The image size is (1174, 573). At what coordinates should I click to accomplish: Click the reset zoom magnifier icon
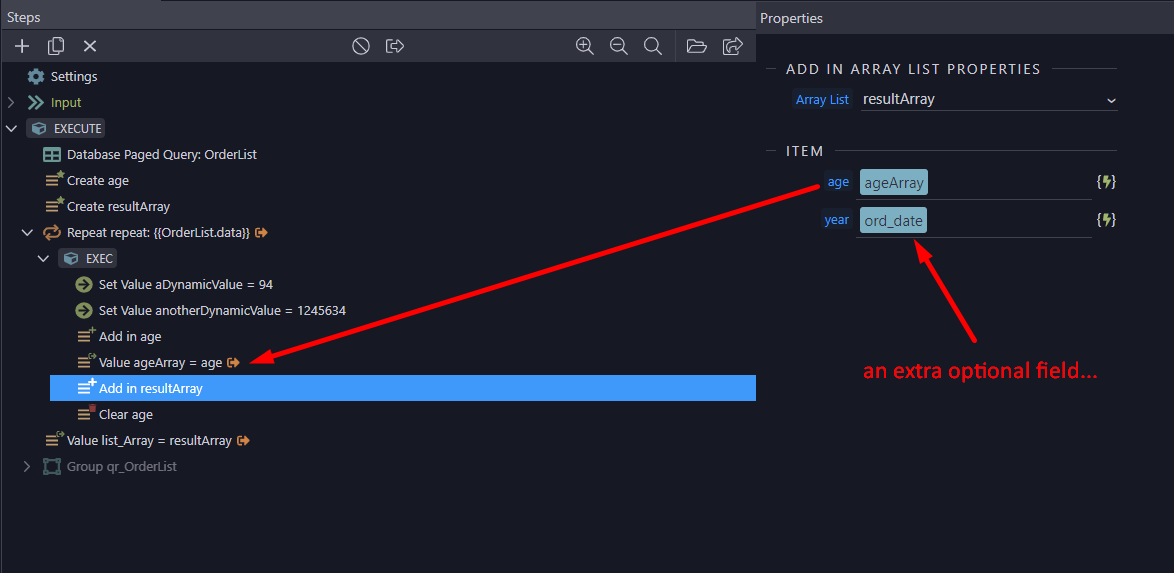click(x=653, y=46)
